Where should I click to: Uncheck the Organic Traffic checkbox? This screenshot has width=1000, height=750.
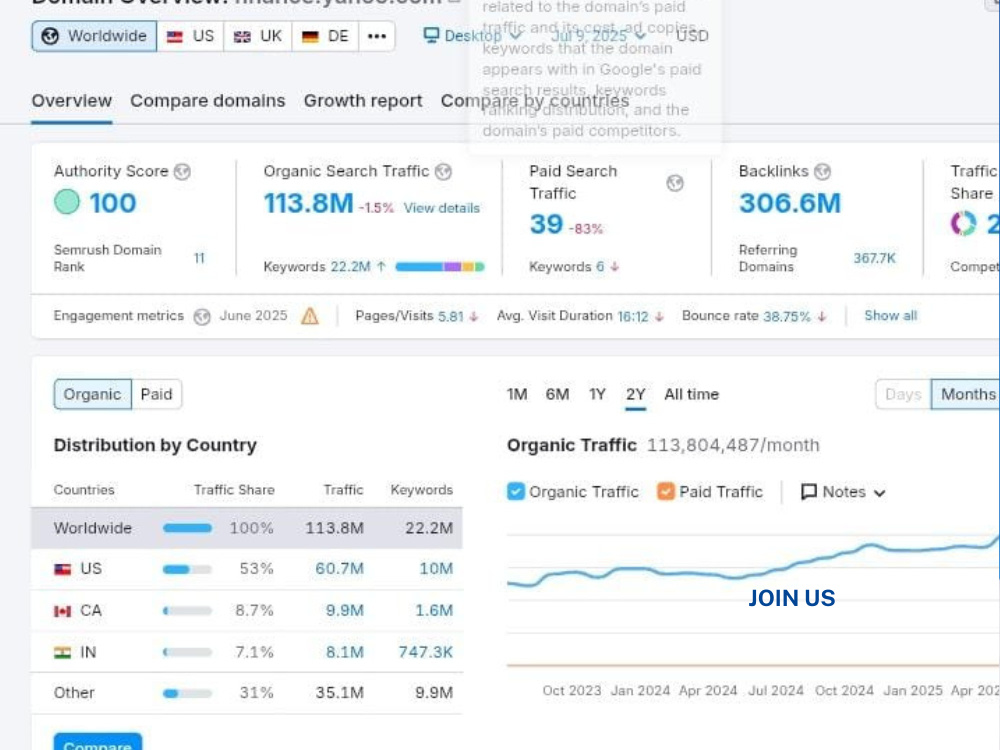(x=515, y=492)
